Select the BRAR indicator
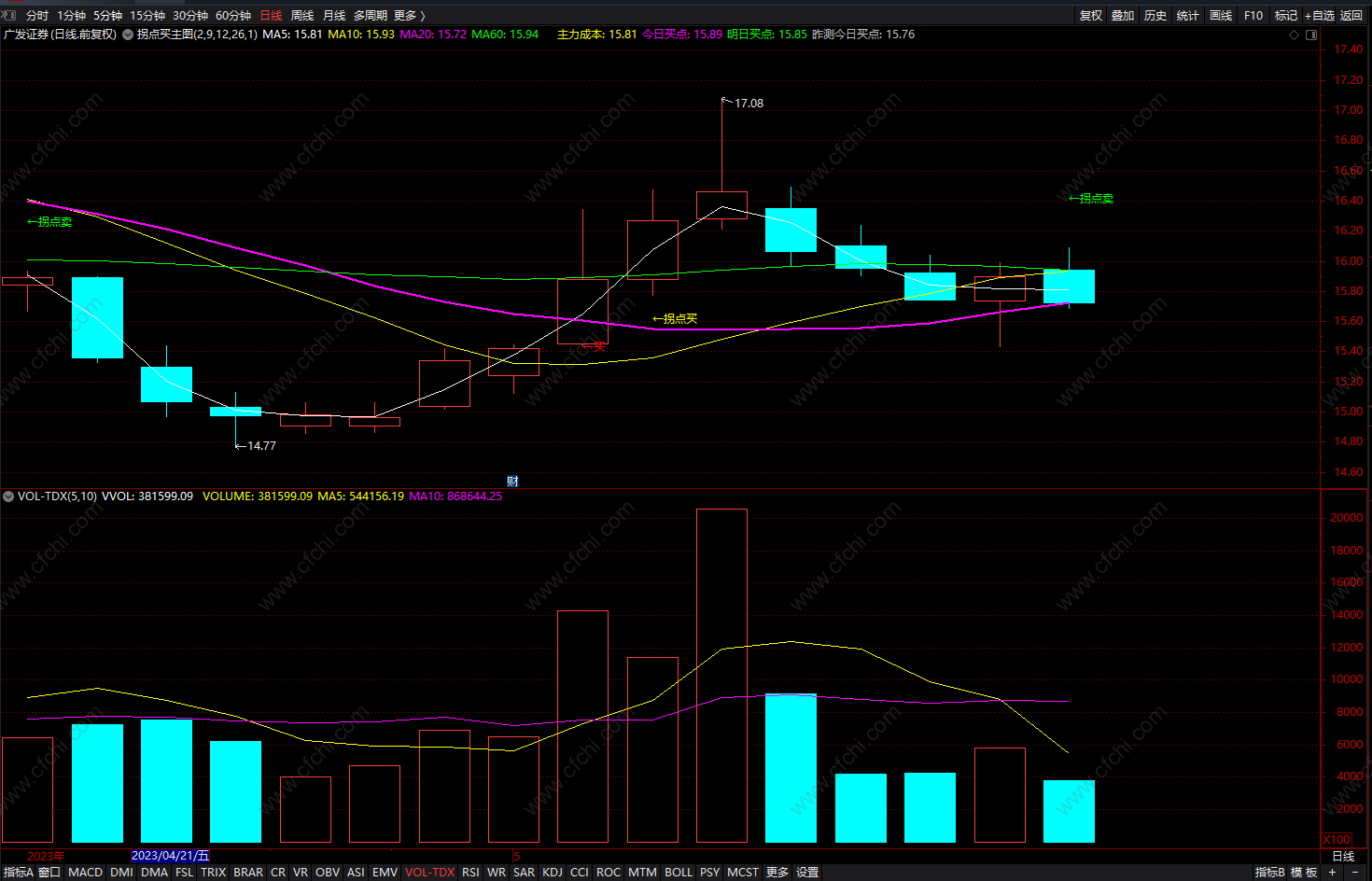1372x881 pixels. point(248,873)
